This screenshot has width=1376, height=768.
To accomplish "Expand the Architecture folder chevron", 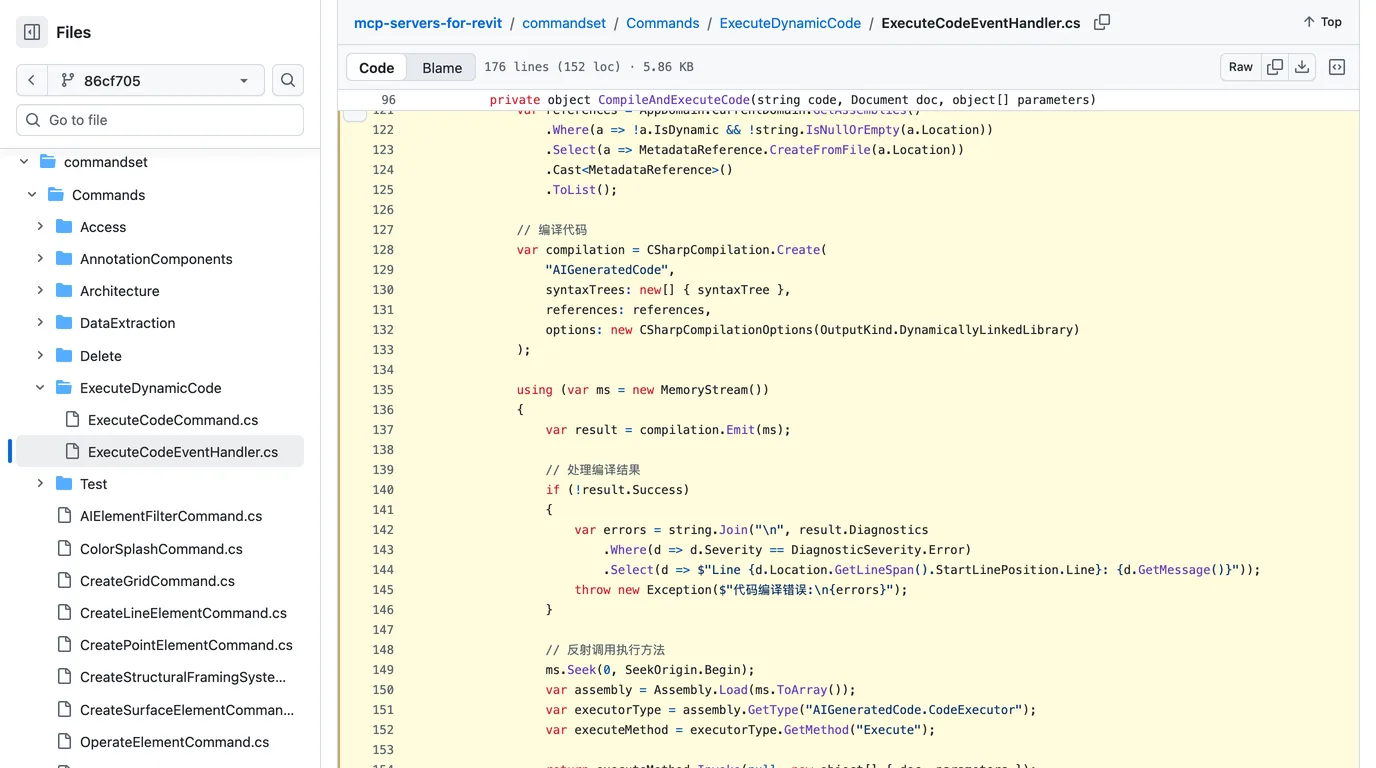I will [x=40, y=291].
